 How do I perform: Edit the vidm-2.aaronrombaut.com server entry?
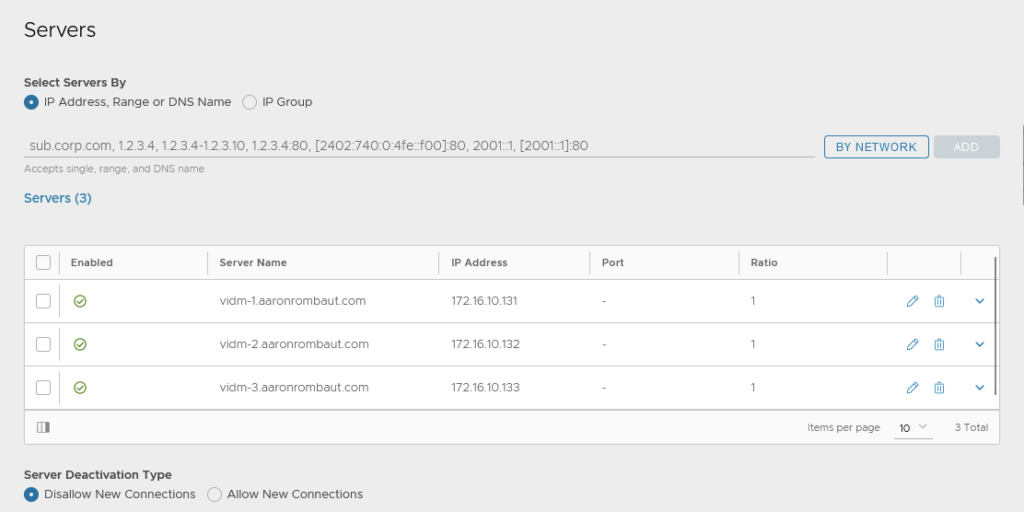[x=912, y=344]
